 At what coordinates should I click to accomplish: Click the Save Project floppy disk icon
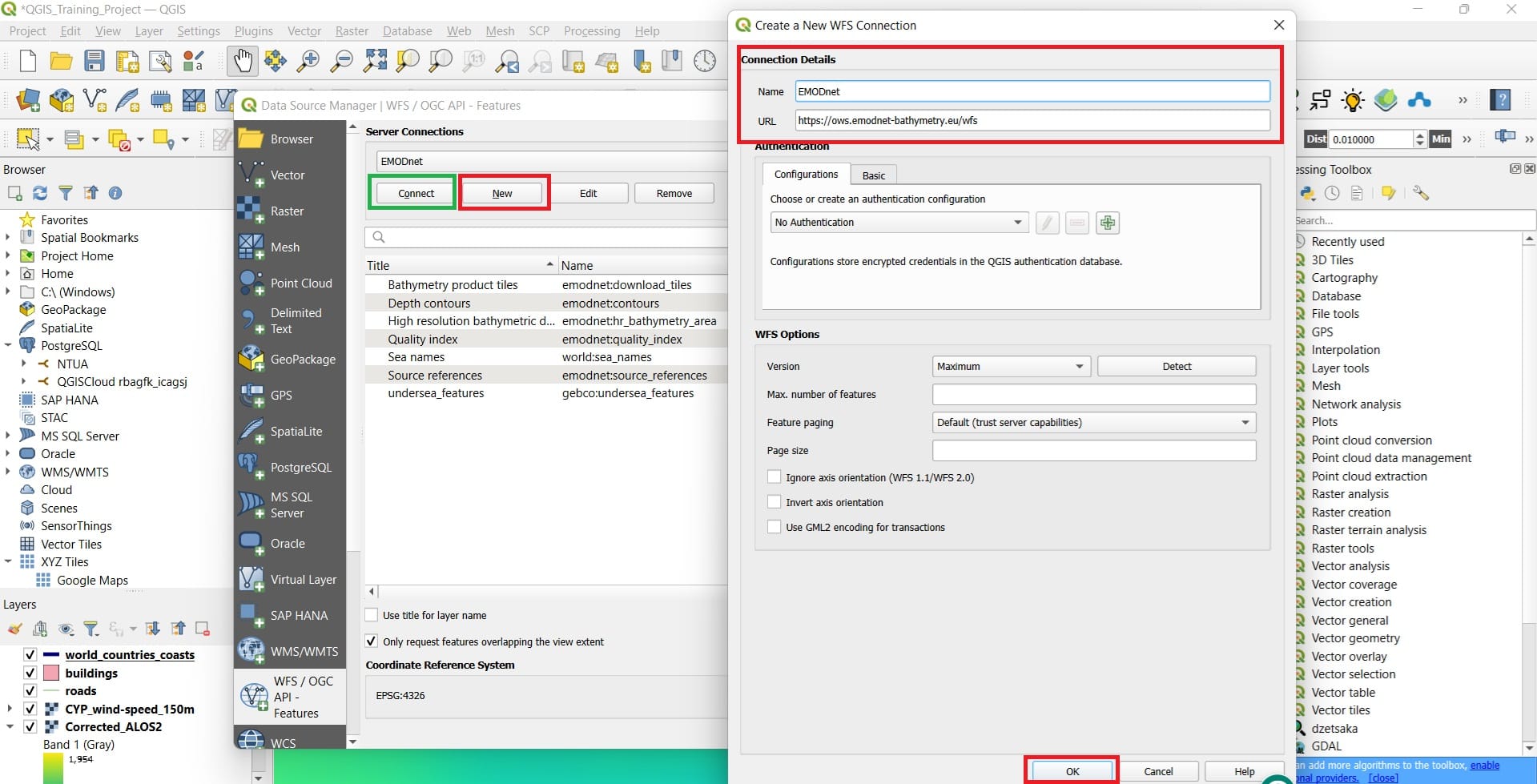pos(95,61)
